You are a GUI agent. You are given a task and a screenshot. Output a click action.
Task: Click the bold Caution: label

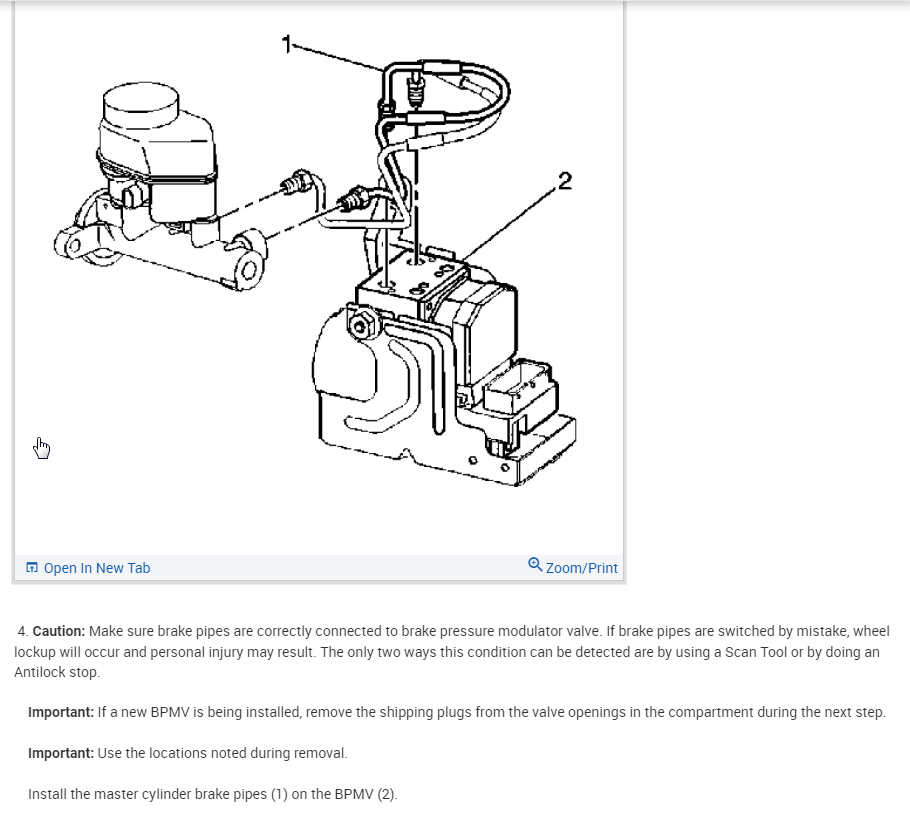pyautogui.click(x=59, y=631)
